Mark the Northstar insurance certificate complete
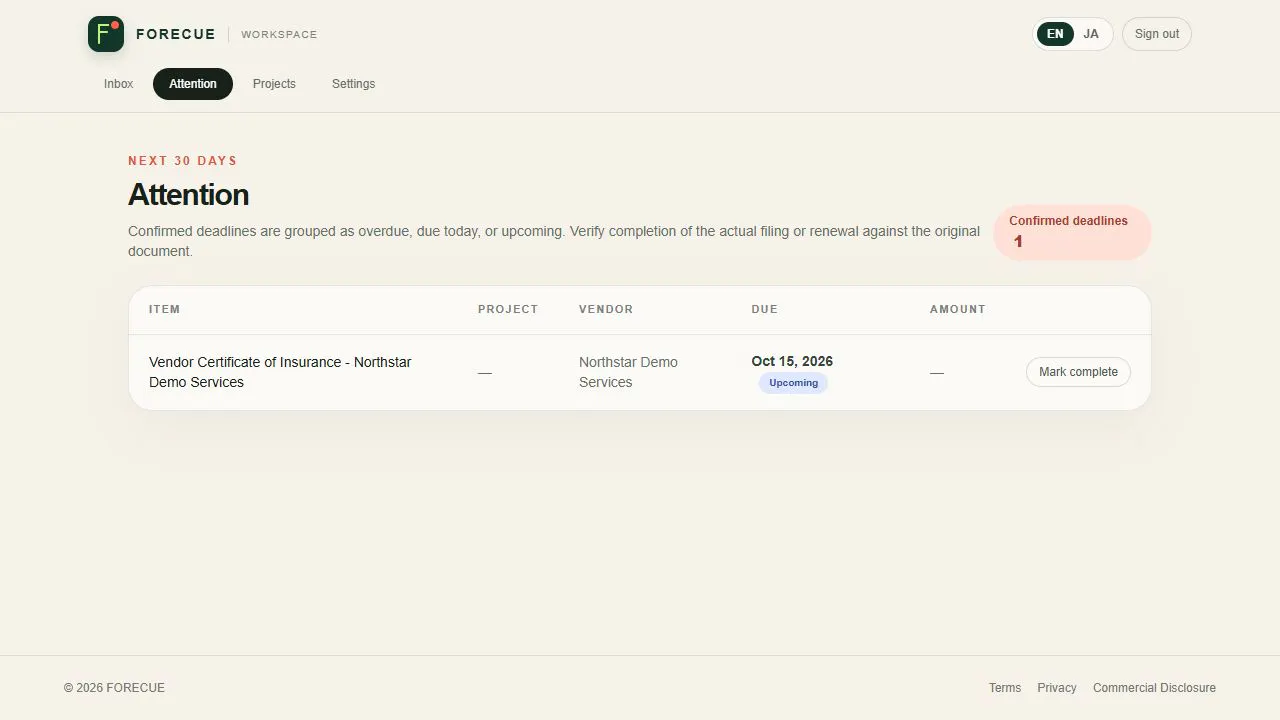 tap(1078, 372)
